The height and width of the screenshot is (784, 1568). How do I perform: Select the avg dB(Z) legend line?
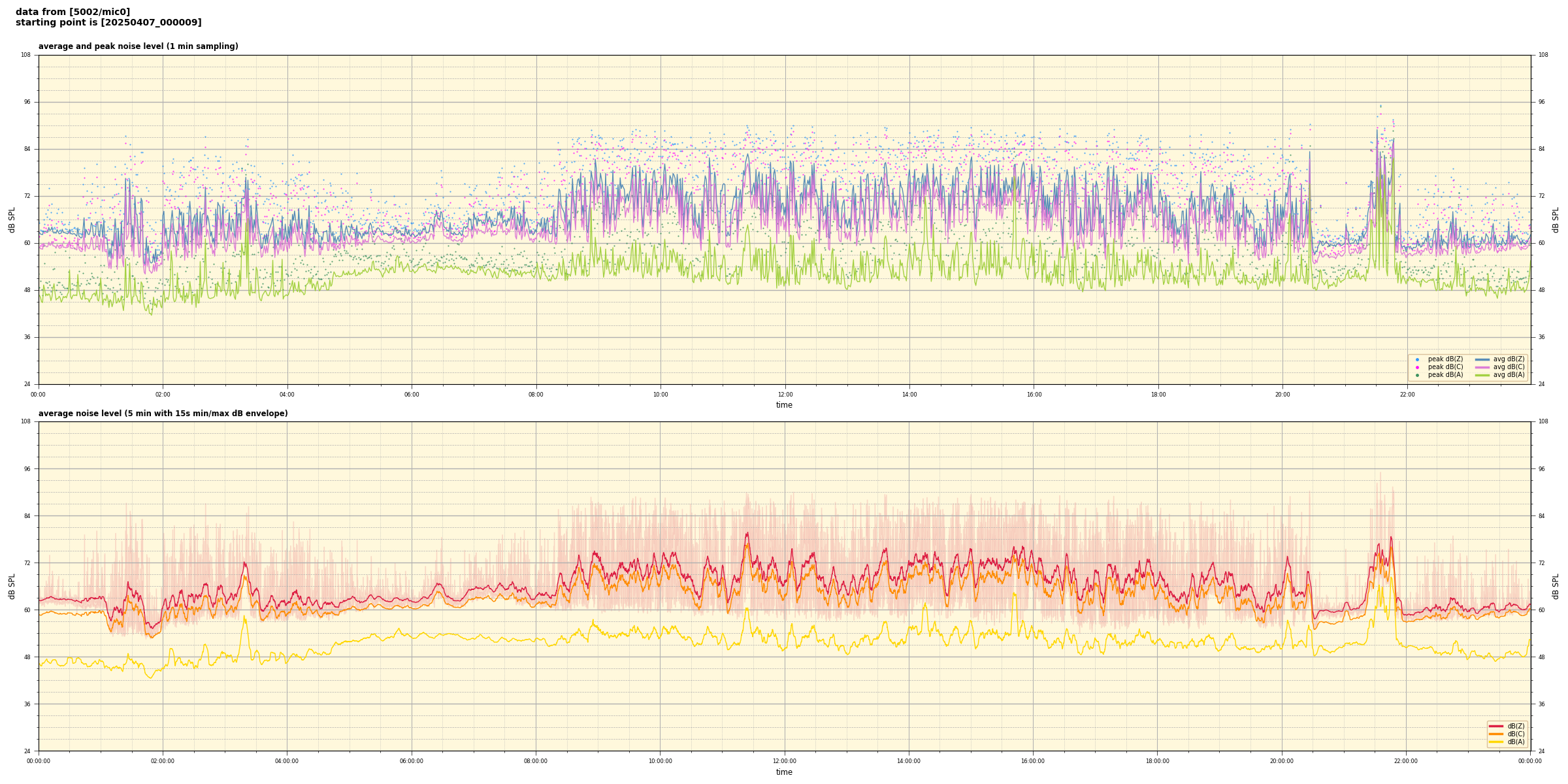[x=1482, y=359]
